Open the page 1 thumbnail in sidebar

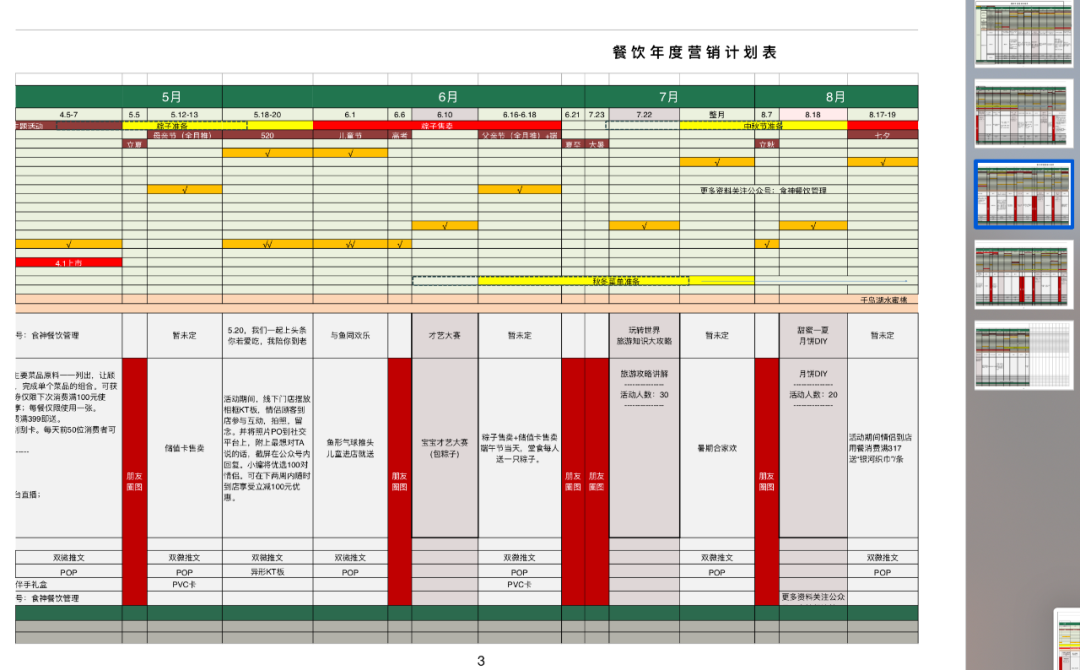point(1024,34)
